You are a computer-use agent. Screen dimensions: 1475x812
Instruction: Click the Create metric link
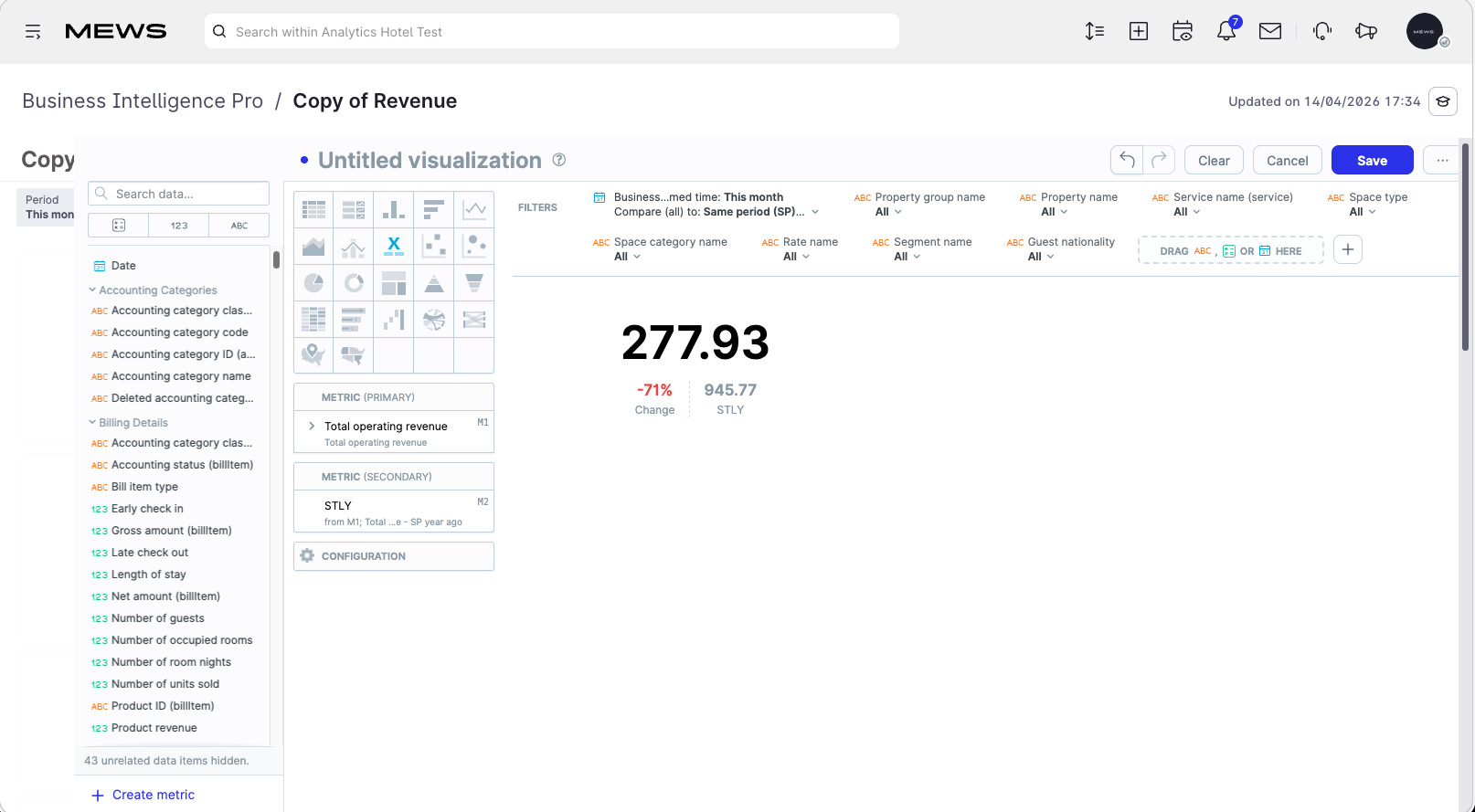[143, 795]
